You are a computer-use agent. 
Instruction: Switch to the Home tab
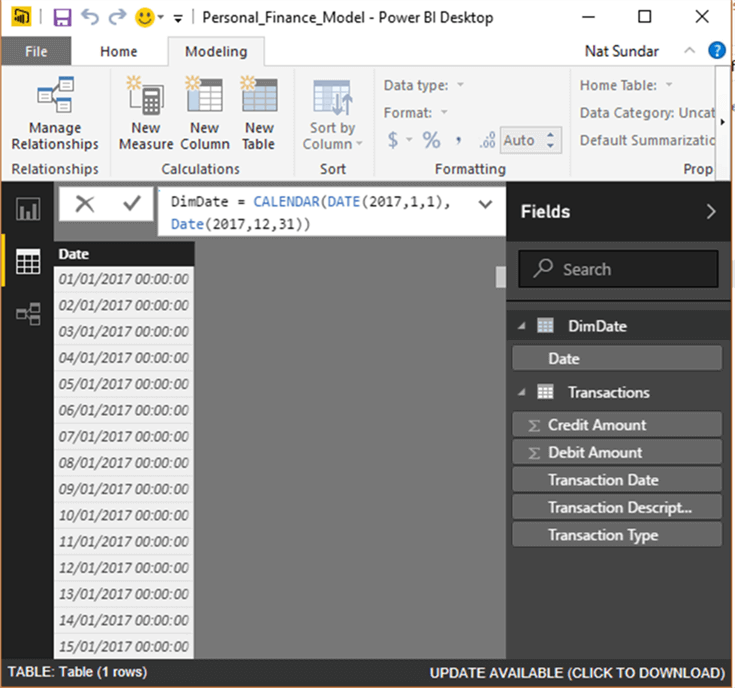pos(119,52)
